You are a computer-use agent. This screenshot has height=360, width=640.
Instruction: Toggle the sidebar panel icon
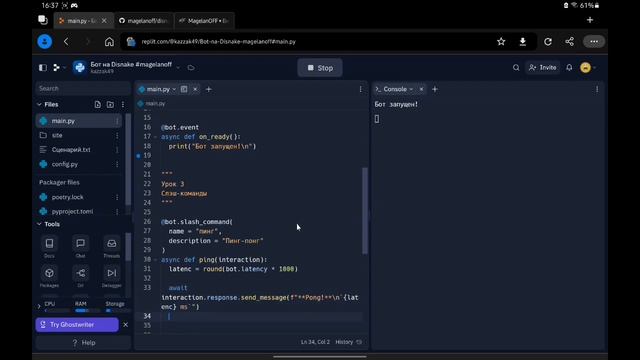[43, 68]
